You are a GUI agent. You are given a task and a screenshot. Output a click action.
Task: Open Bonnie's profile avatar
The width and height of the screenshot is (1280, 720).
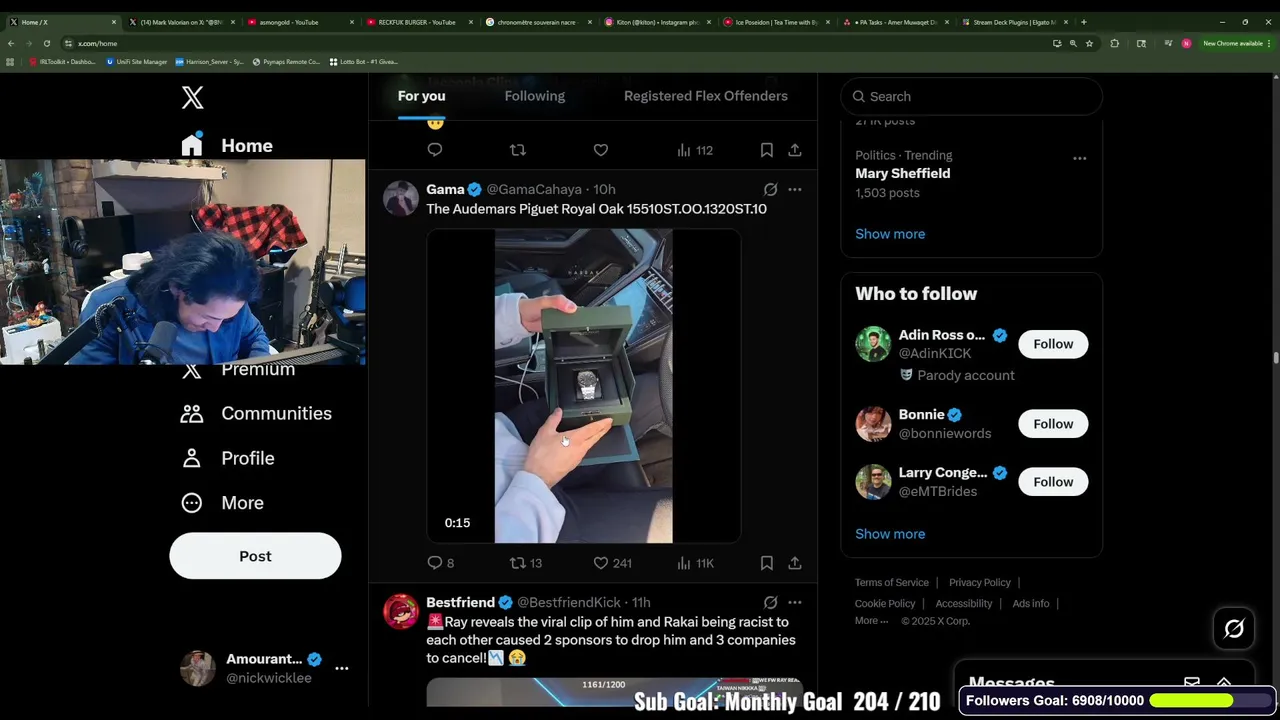pyautogui.click(x=873, y=424)
